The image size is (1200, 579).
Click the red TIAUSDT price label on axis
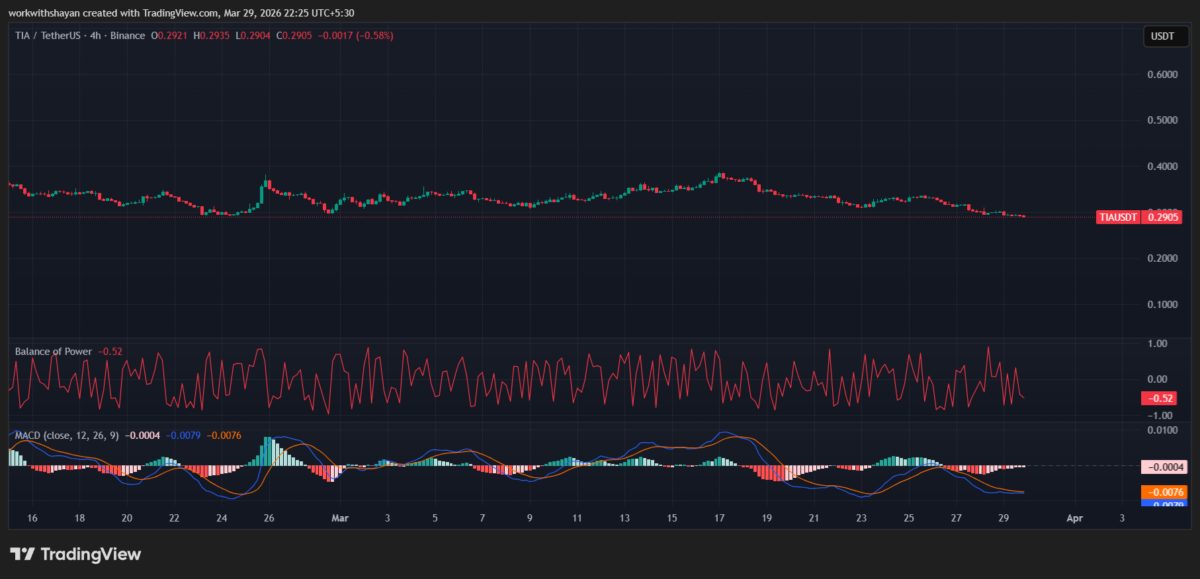(x=1140, y=216)
